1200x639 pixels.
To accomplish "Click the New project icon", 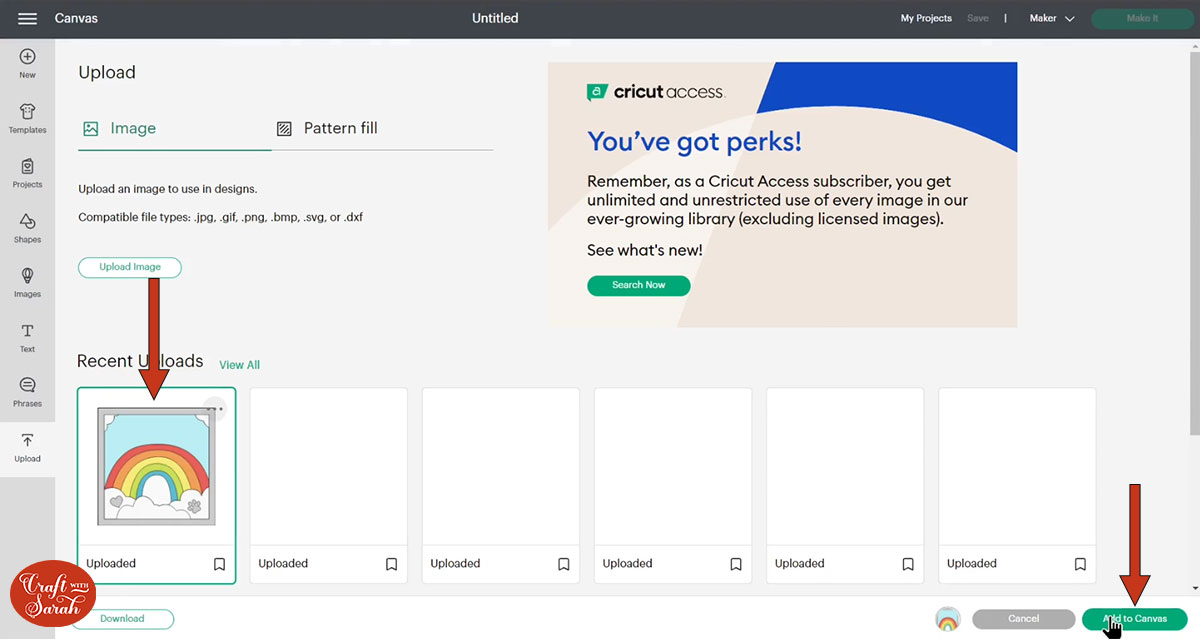I will 27,63.
